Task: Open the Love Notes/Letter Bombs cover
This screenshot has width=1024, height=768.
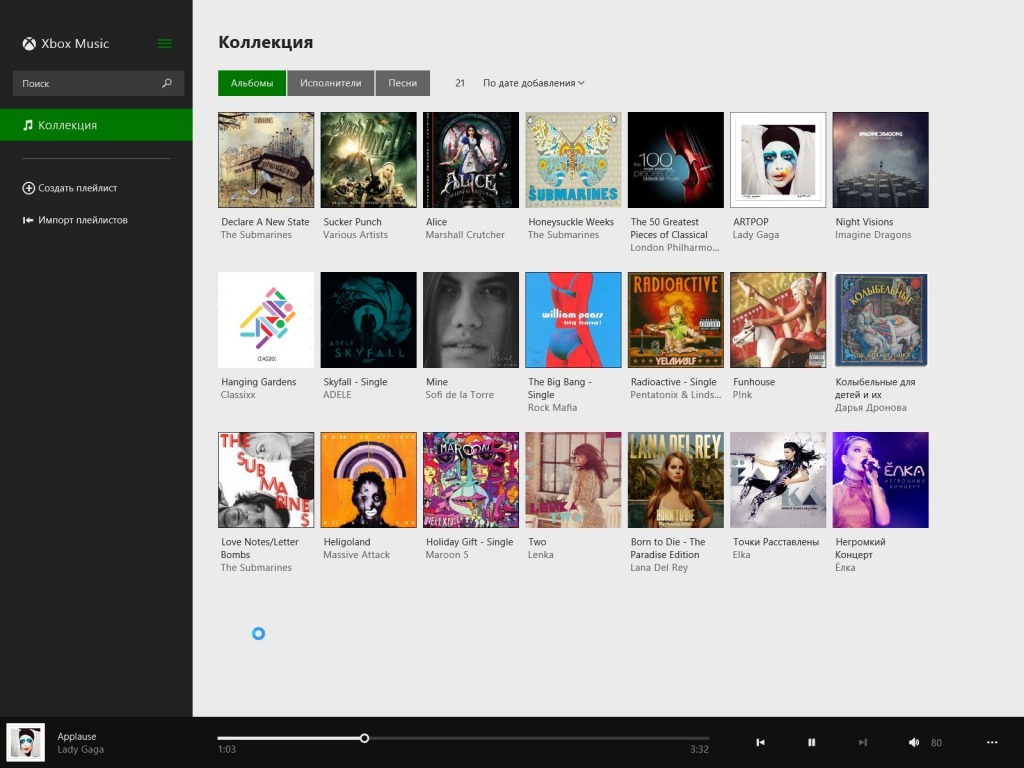Action: tap(266, 480)
